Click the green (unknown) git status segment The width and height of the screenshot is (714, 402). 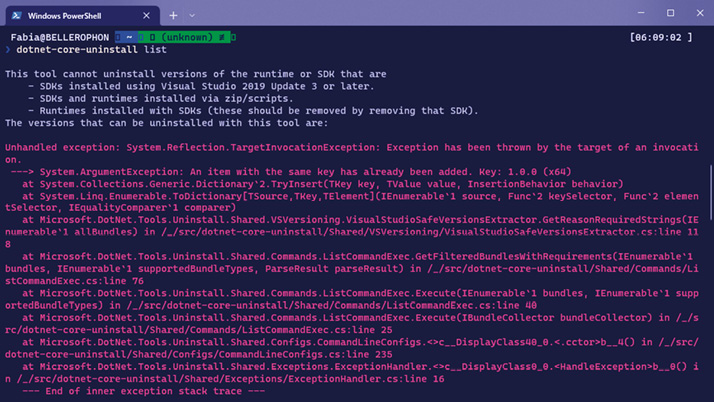point(184,37)
